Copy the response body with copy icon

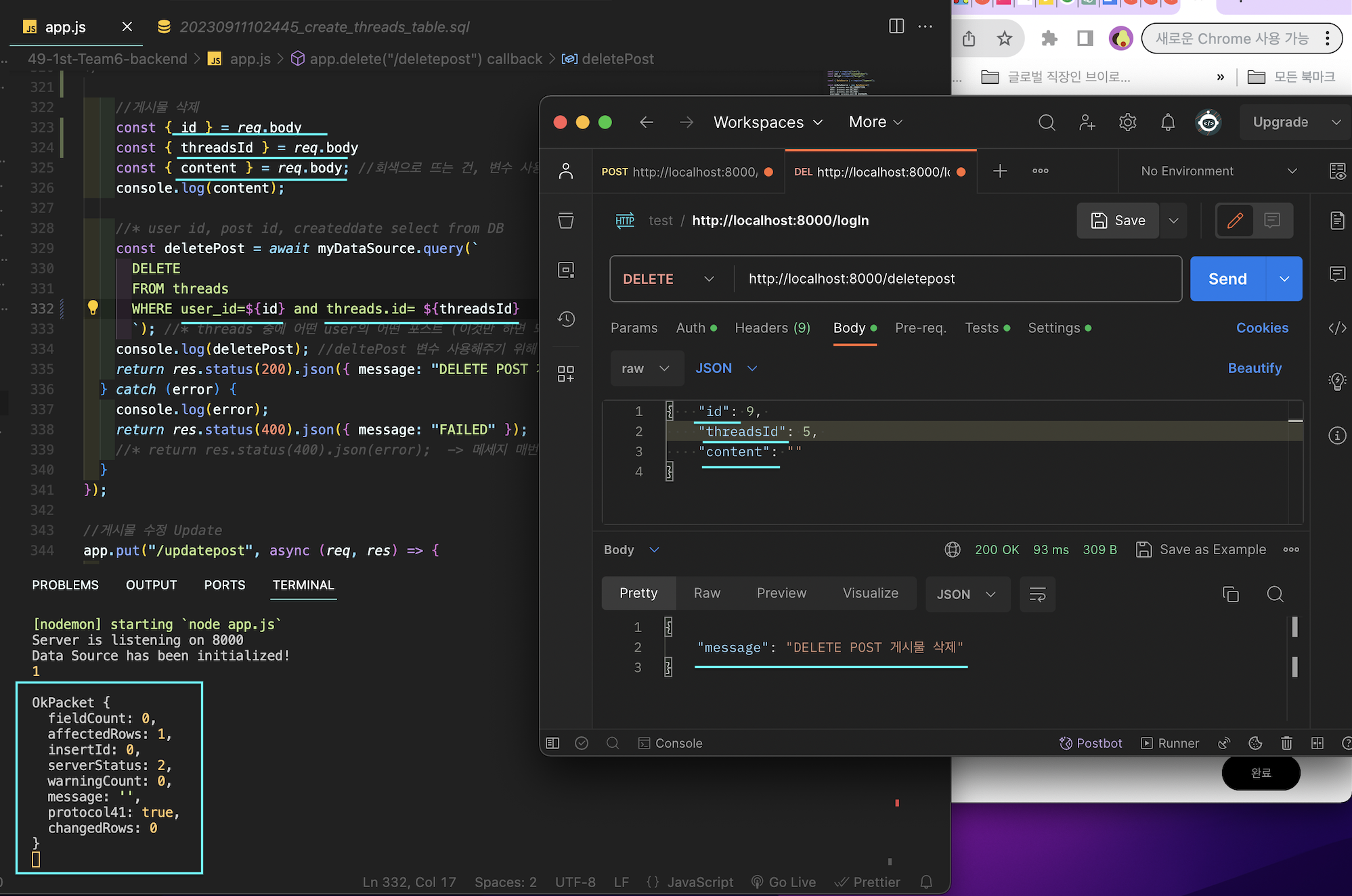pyautogui.click(x=1230, y=594)
